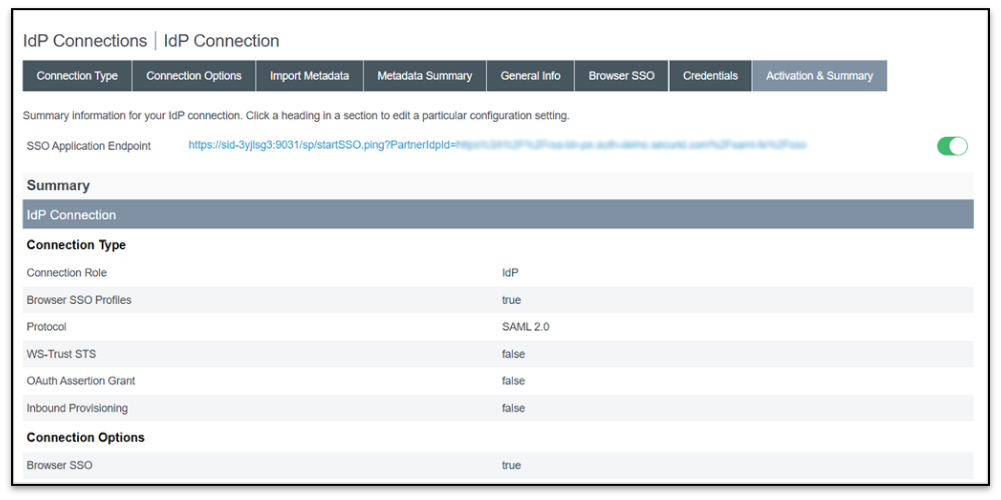Switch to the Connection Options tab
Image resolution: width=1001 pixels, height=500 pixels.
[x=194, y=76]
